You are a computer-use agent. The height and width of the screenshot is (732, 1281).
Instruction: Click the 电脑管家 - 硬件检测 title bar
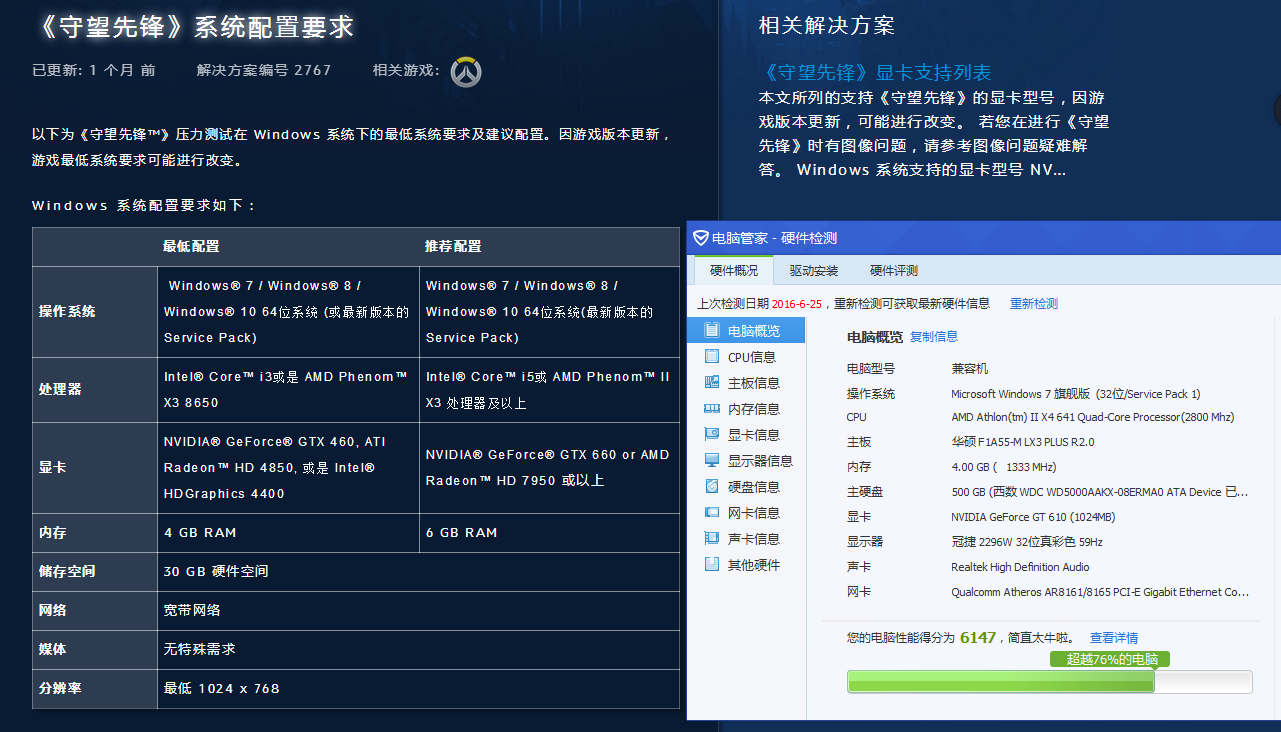pyautogui.click(x=983, y=238)
